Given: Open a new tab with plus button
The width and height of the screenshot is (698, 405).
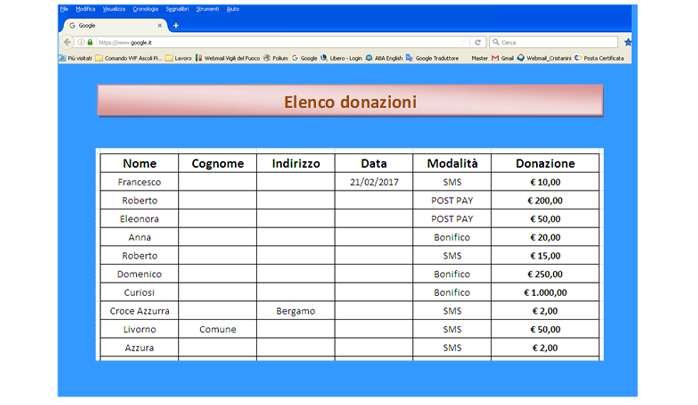Looking at the screenshot, I should click(x=176, y=25).
